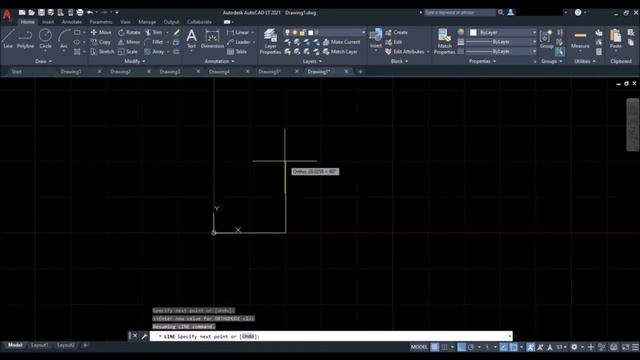Switch to the Annotate ribbon tab
640x360 pixels.
pos(71,22)
